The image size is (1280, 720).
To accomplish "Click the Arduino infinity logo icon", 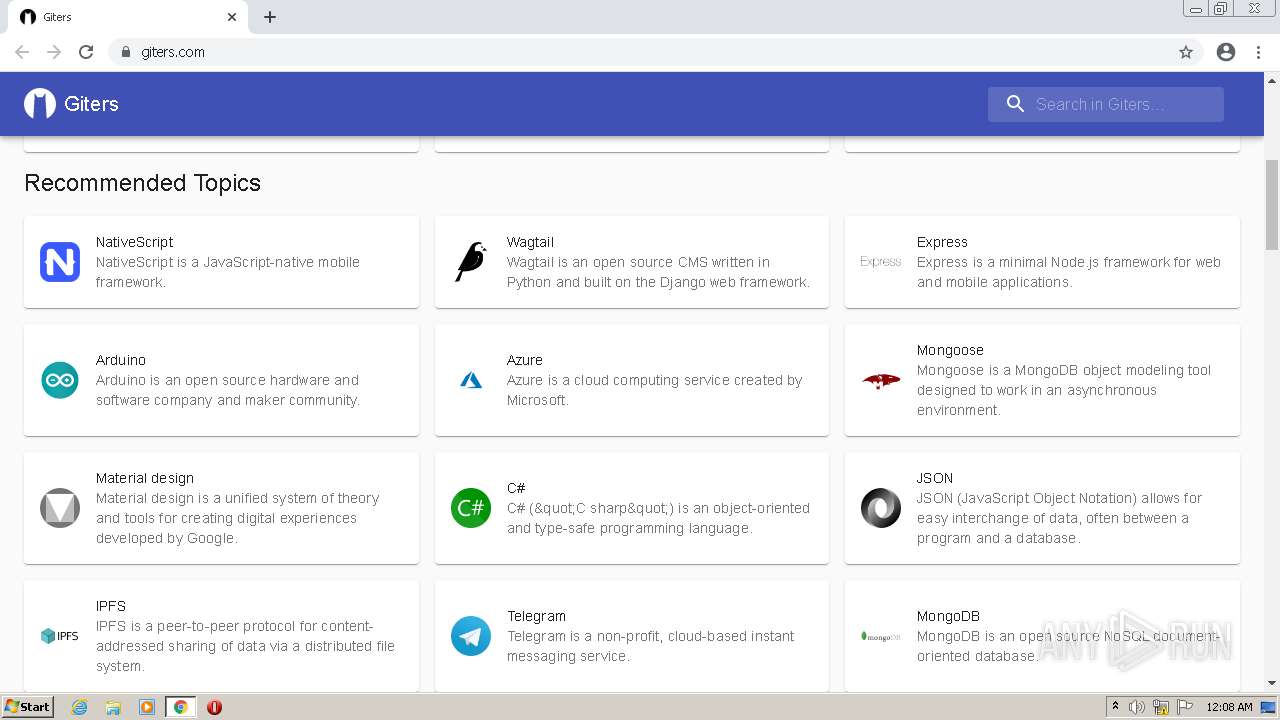I will [60, 380].
